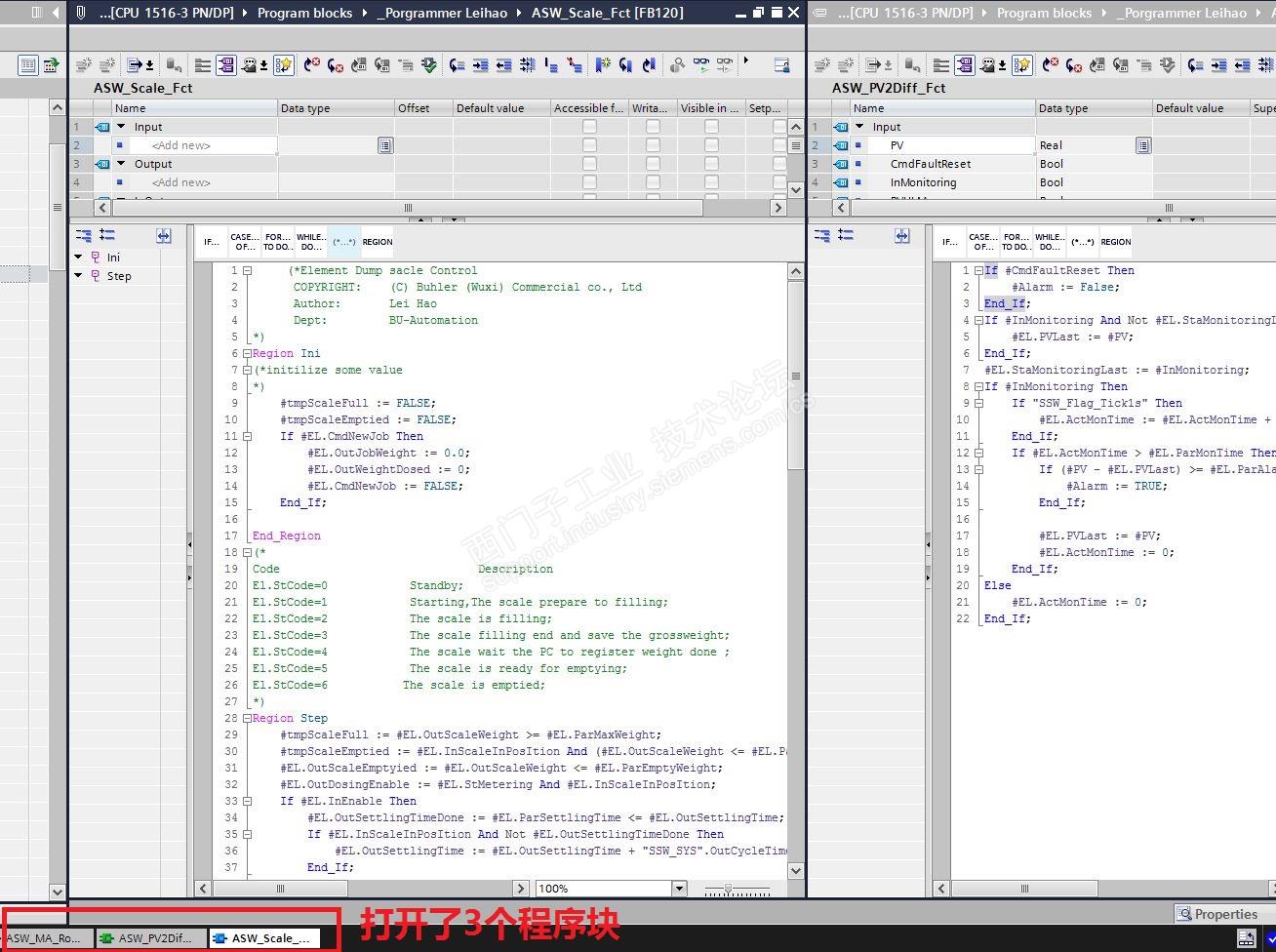Viewport: 1276px width, 952px height.
Task: Click the indent text icon in left editor toolbar
Action: click(x=480, y=65)
